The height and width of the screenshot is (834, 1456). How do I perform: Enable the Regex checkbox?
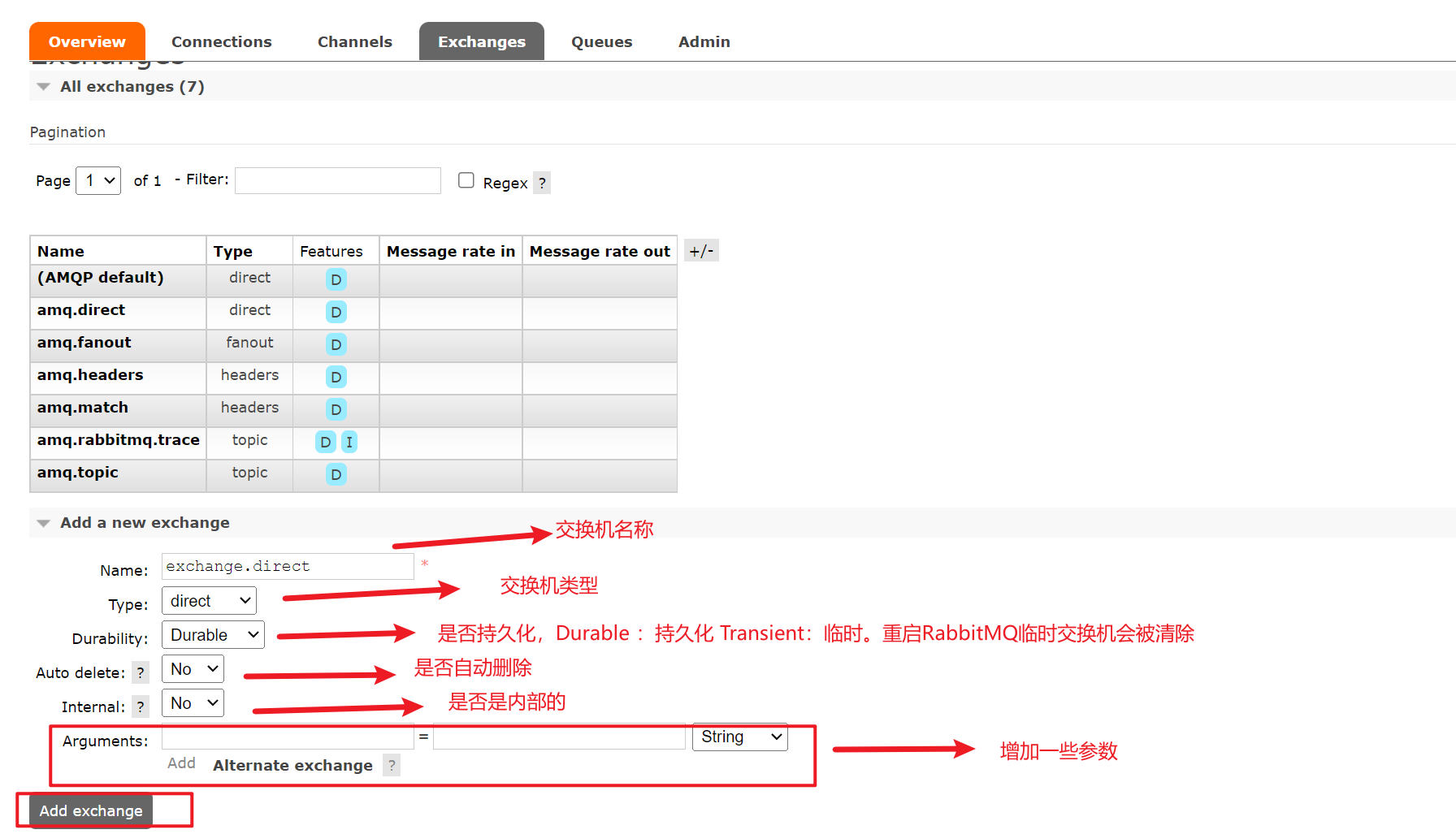[466, 180]
